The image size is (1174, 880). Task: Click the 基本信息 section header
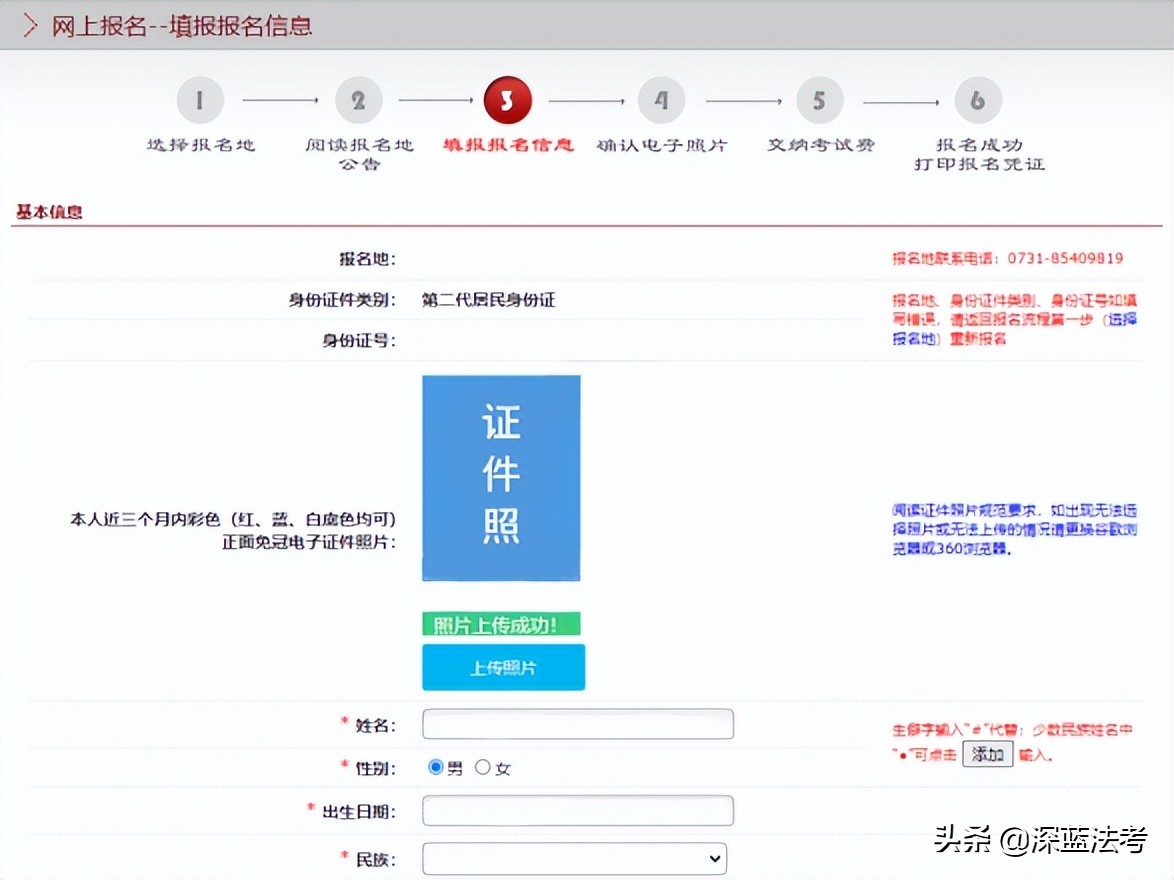pos(46,210)
